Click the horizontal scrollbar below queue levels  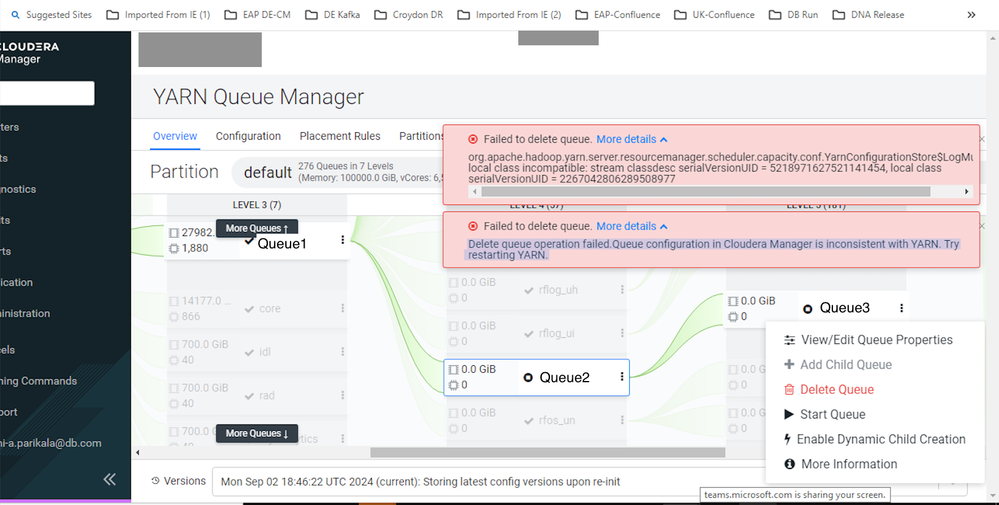[x=548, y=452]
